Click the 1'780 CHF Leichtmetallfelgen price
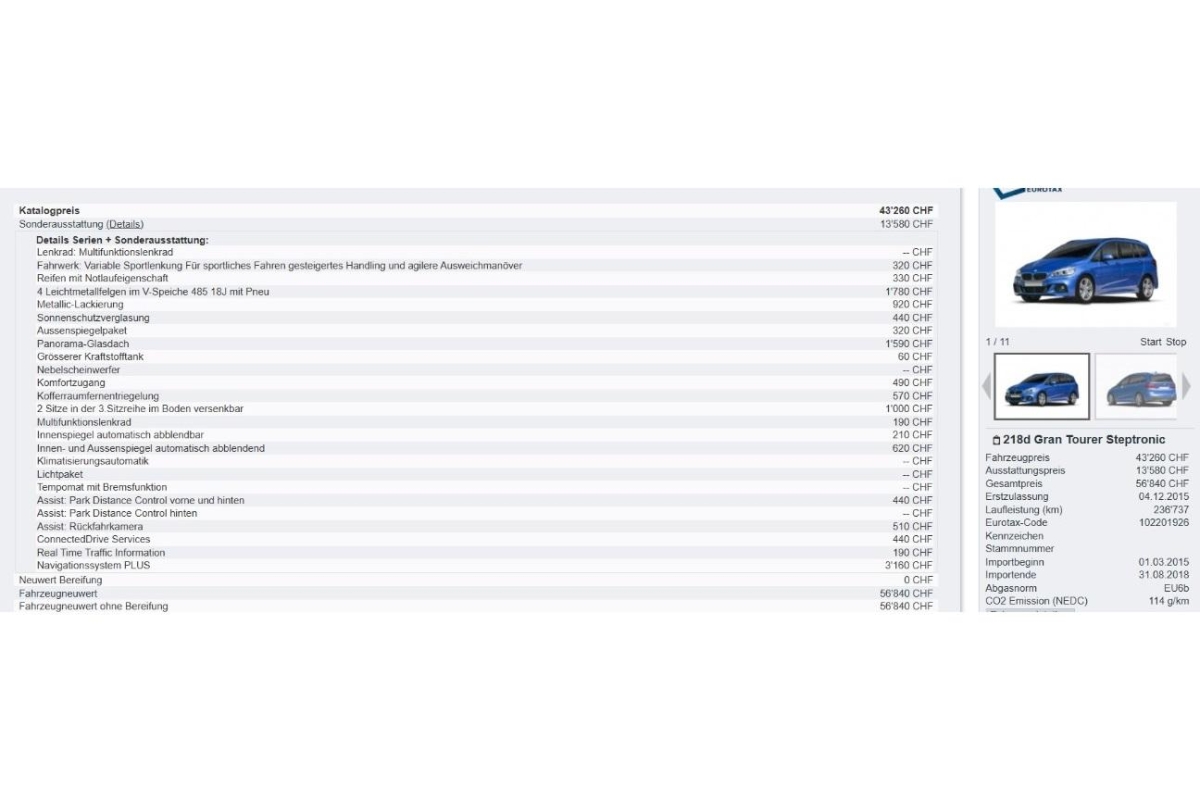 909,292
